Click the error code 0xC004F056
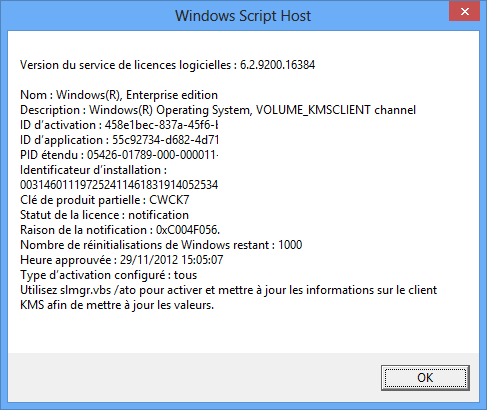The height and width of the screenshot is (410, 487). (188, 230)
